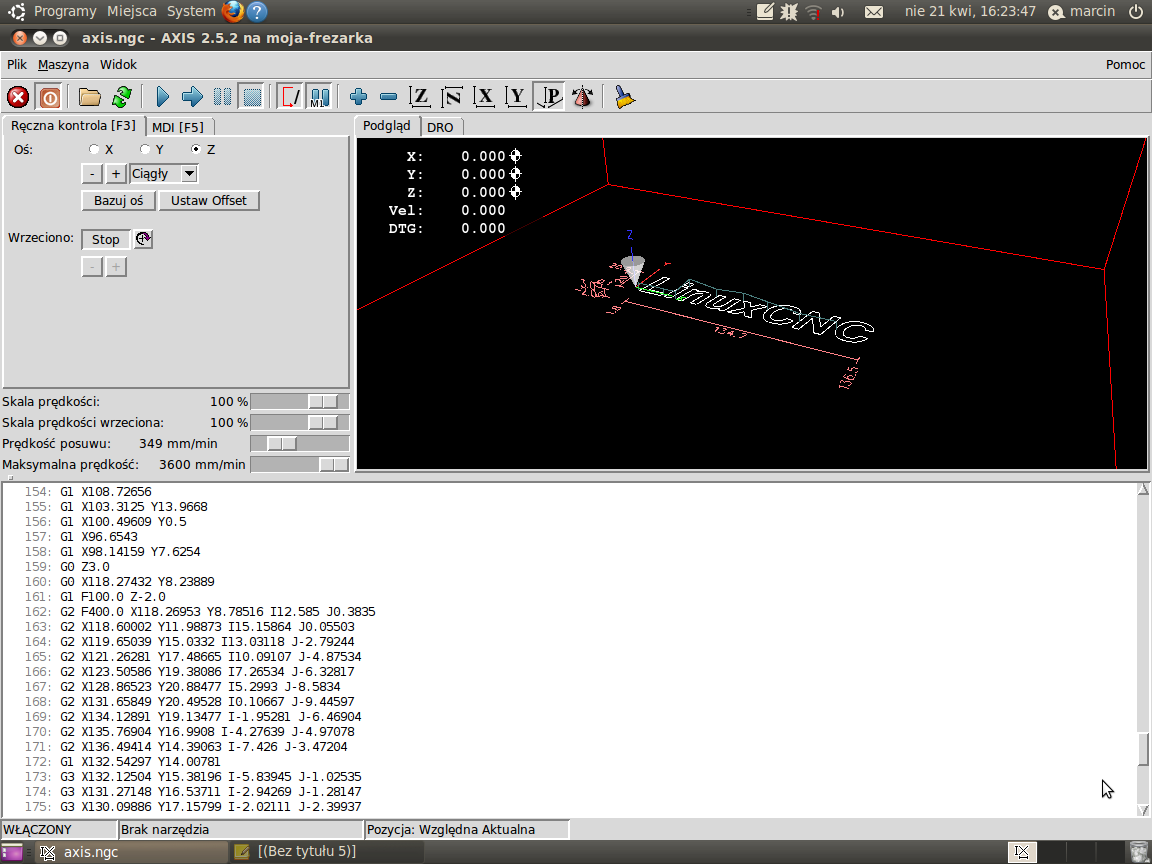
Task: Stop the spindle with Stop button
Action: pos(106,240)
